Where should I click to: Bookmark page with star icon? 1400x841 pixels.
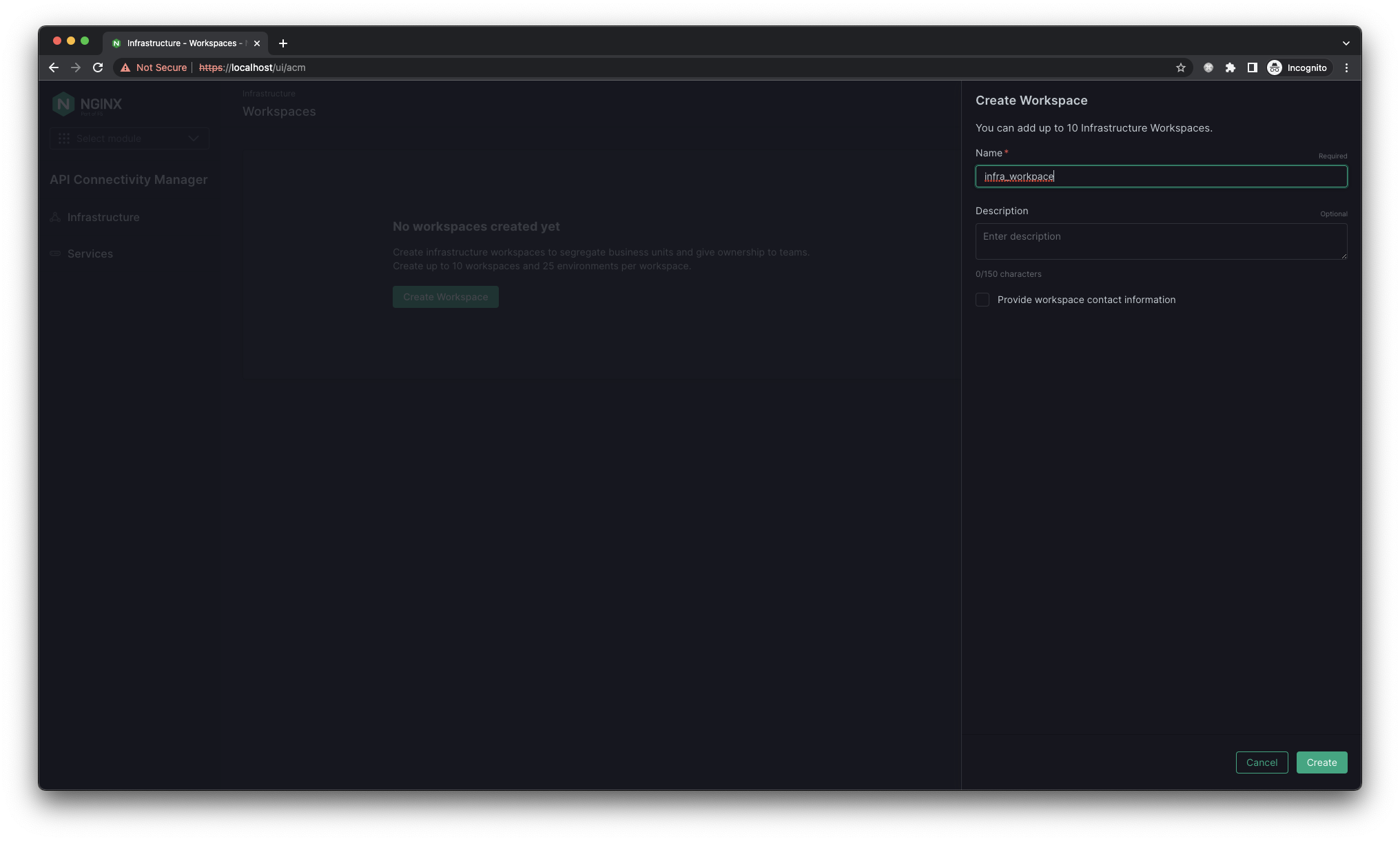(x=1181, y=68)
